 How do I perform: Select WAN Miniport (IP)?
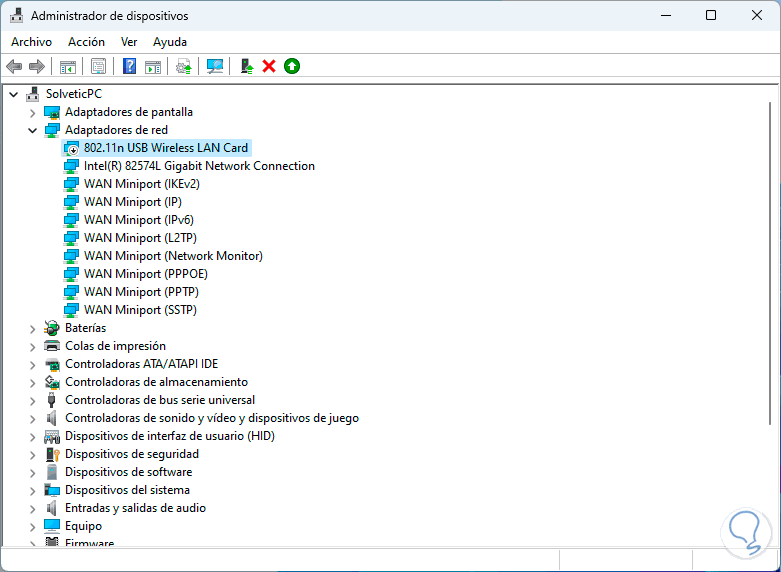coord(133,202)
